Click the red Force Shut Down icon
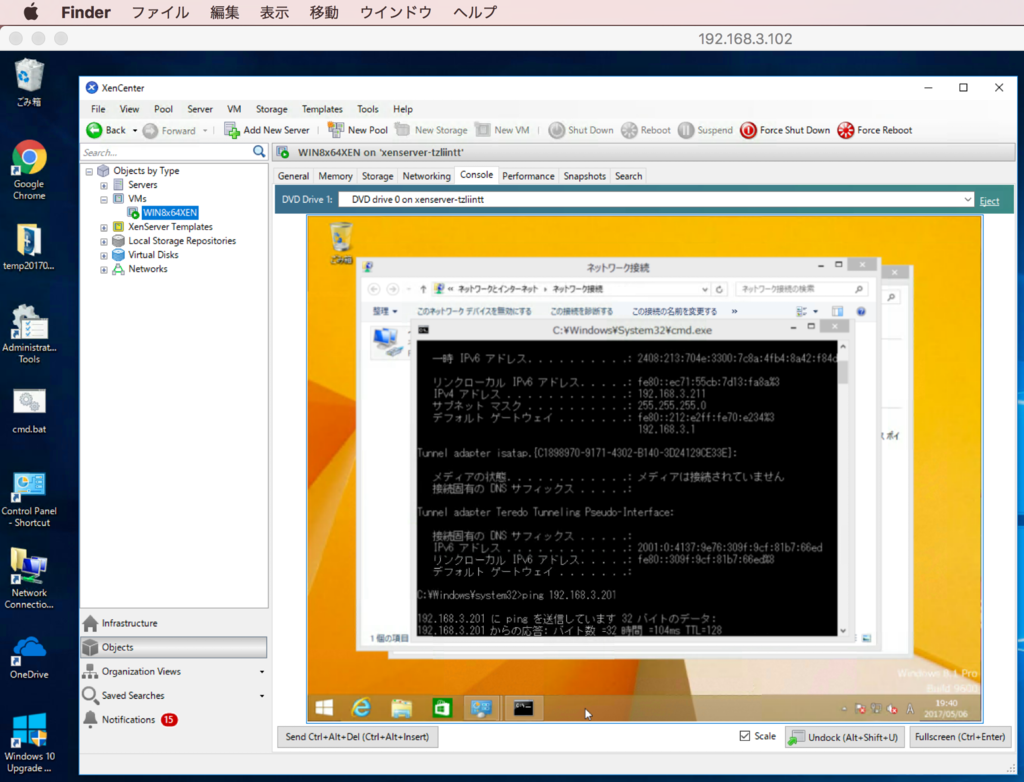 [748, 130]
